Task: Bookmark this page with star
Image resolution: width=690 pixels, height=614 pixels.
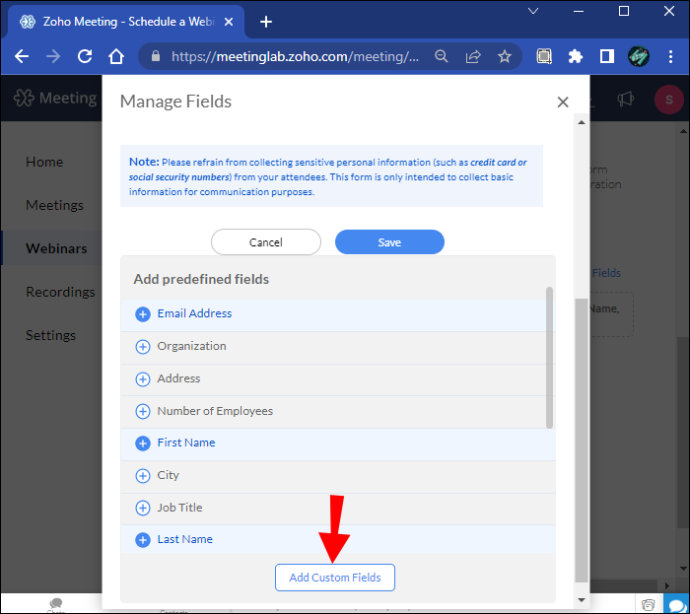Action: 504,56
